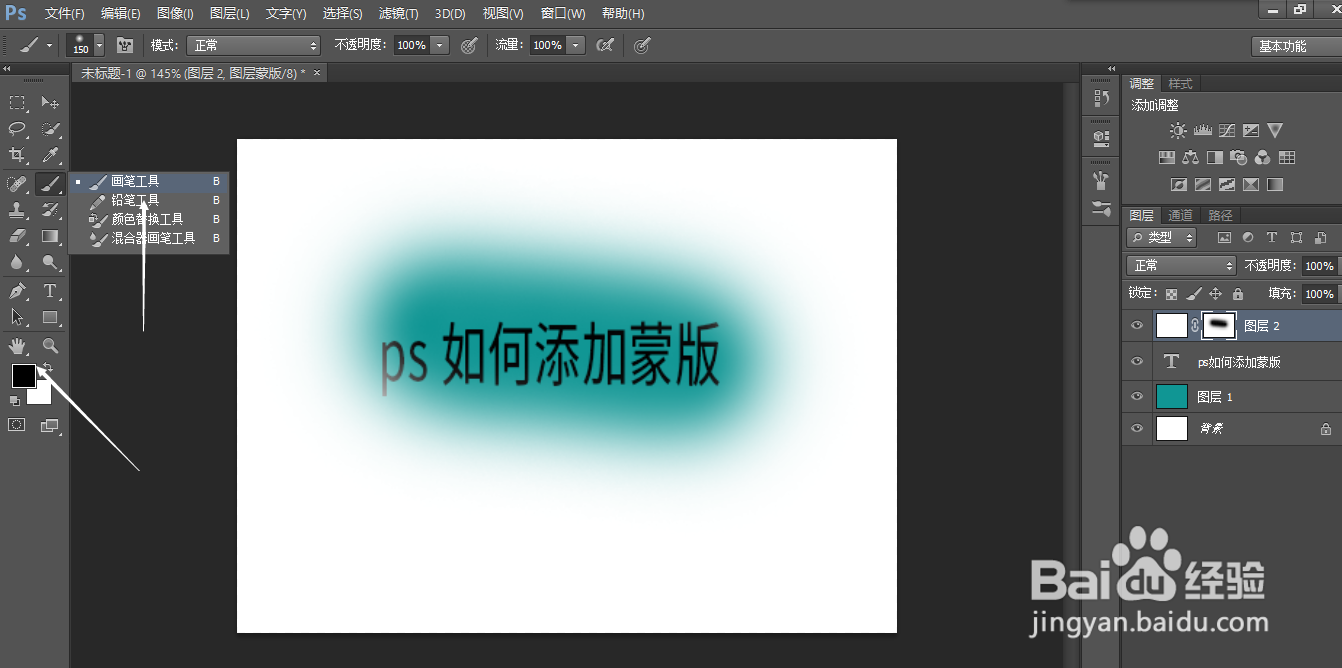Open the Brush panel toggle button
1342x668 pixels.
pos(125,45)
